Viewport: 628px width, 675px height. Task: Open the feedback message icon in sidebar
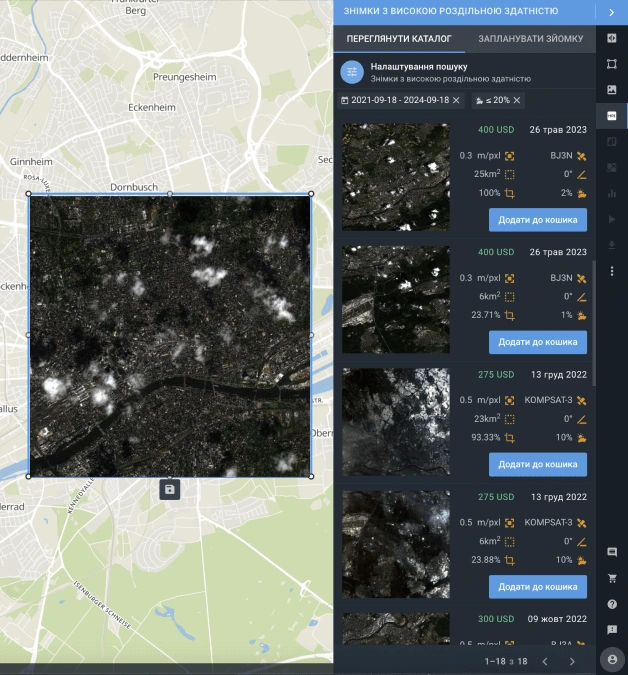tap(612, 630)
